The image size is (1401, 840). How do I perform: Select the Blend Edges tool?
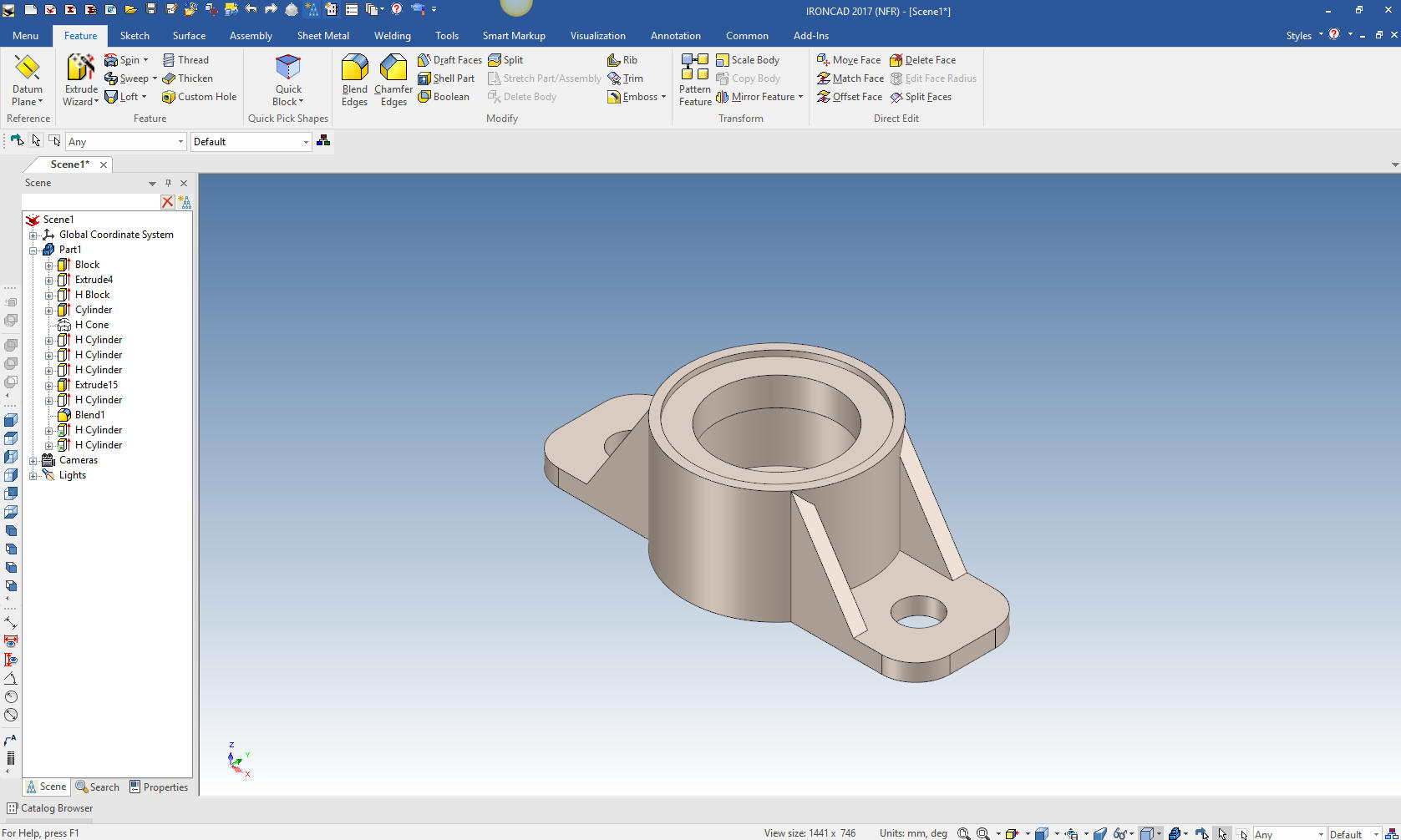[354, 68]
